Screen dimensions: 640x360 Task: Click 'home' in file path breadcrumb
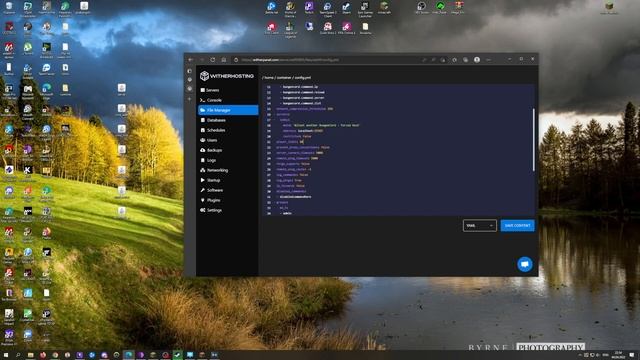tap(269, 78)
